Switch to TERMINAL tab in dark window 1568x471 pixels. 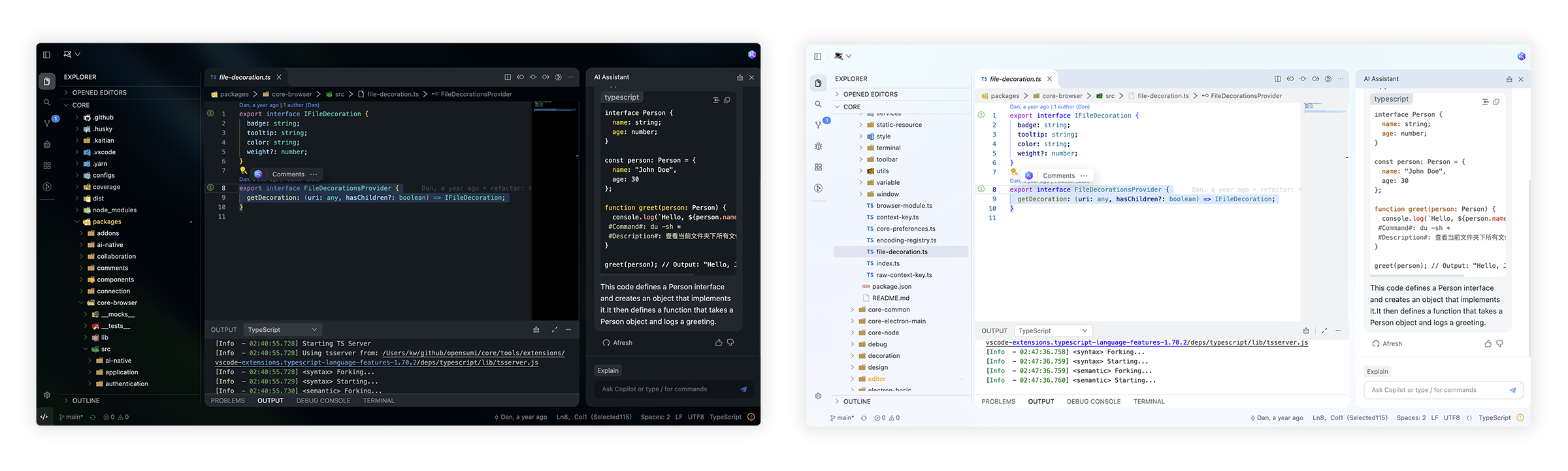(378, 401)
